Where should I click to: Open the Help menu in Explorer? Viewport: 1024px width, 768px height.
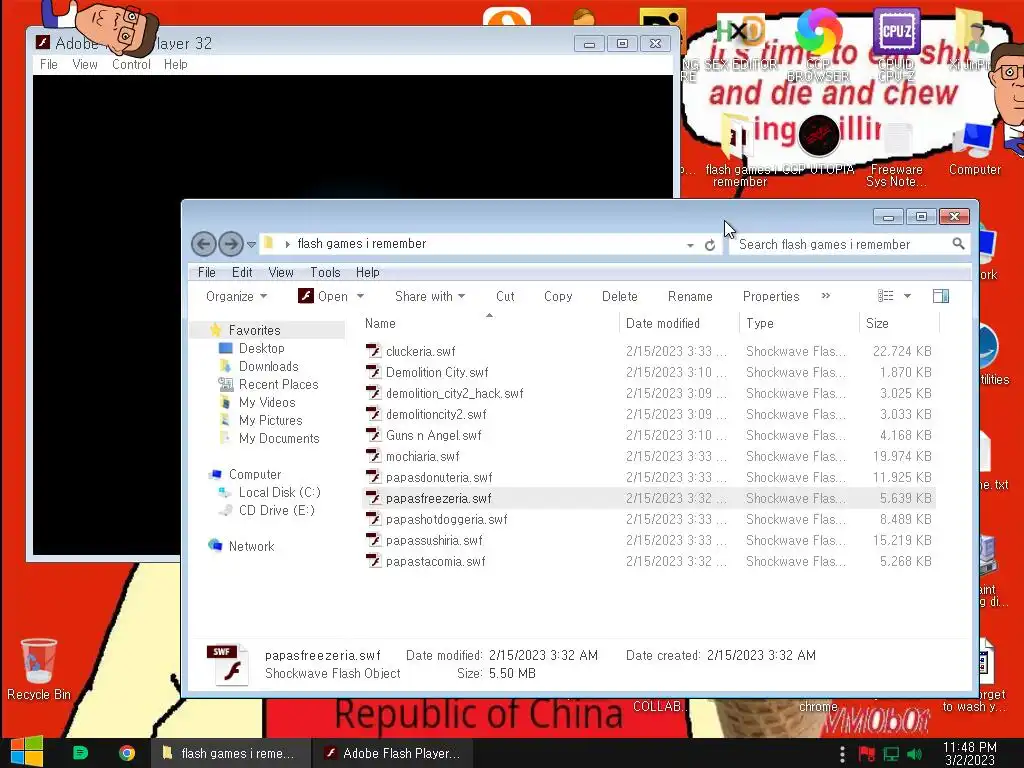tap(368, 272)
